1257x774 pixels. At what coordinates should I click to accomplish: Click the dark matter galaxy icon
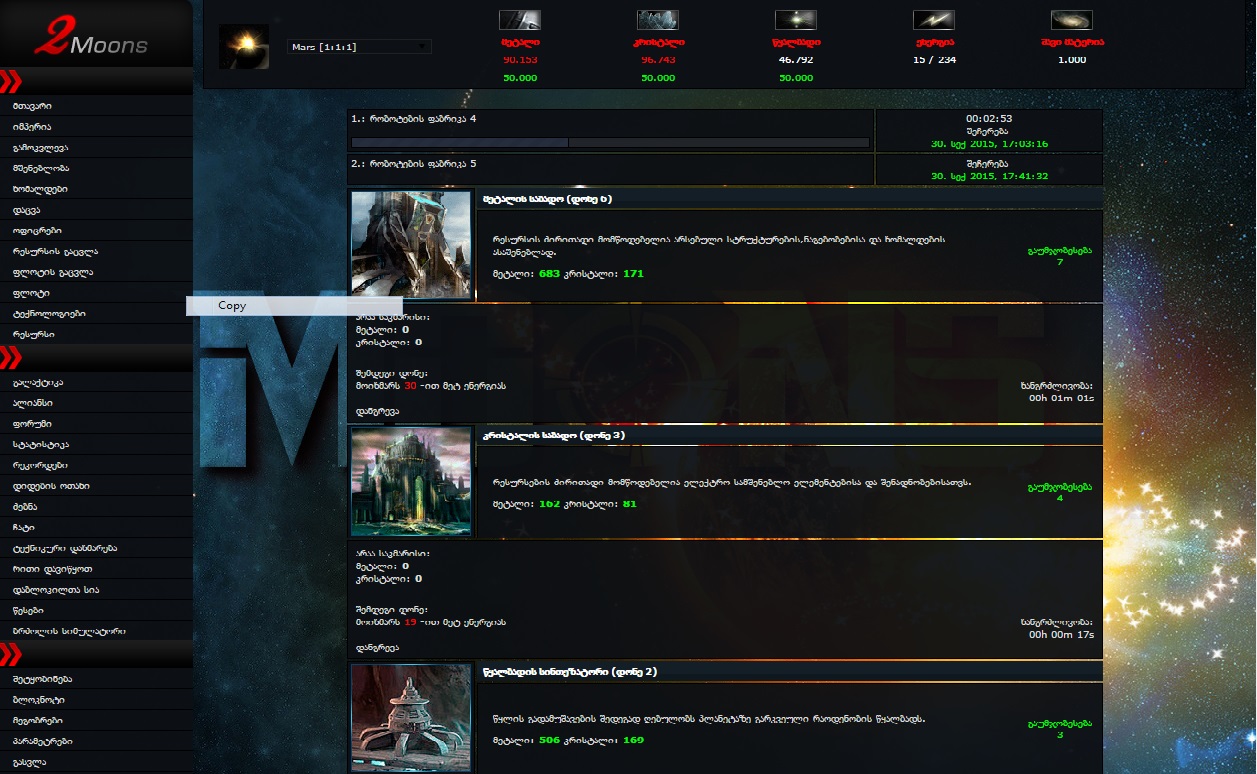pyautogui.click(x=1072, y=20)
